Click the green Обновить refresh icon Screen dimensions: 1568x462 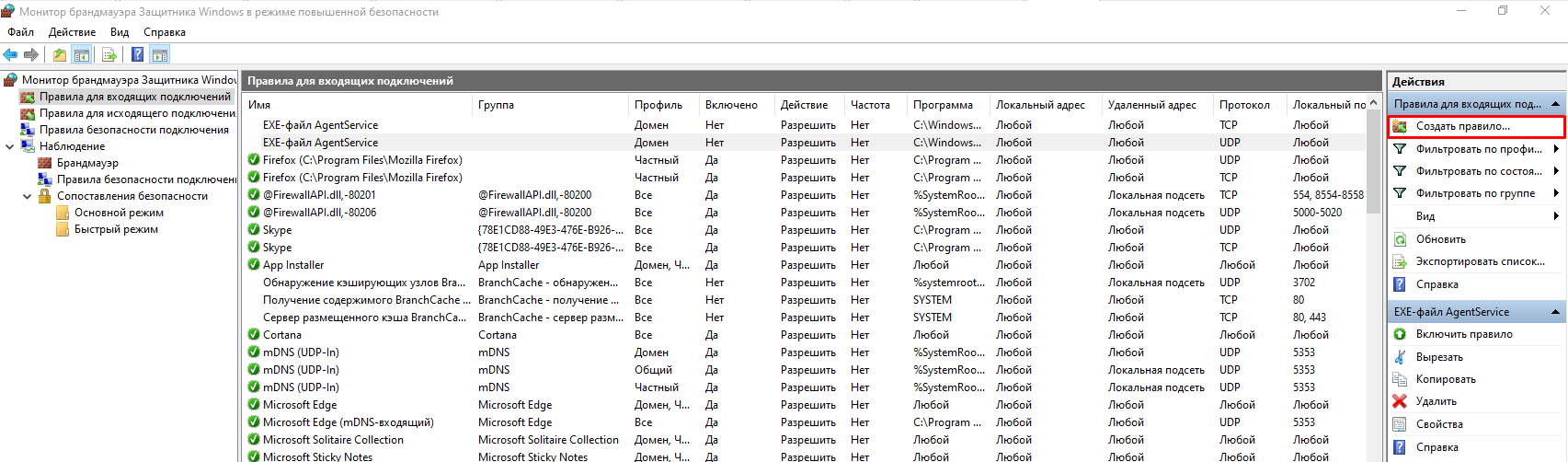tap(1400, 239)
